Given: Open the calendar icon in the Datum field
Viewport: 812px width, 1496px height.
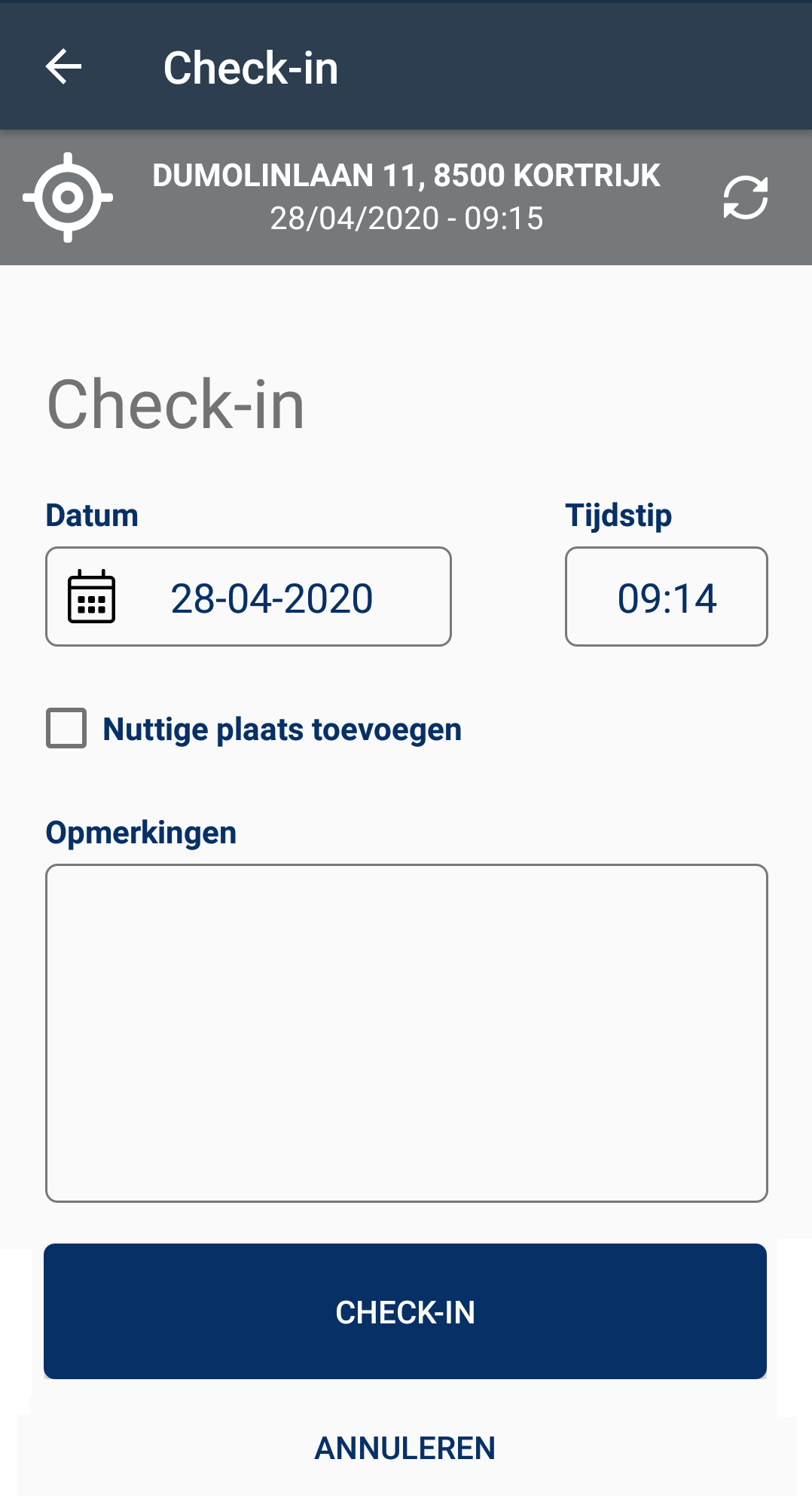Looking at the screenshot, I should 92,597.
